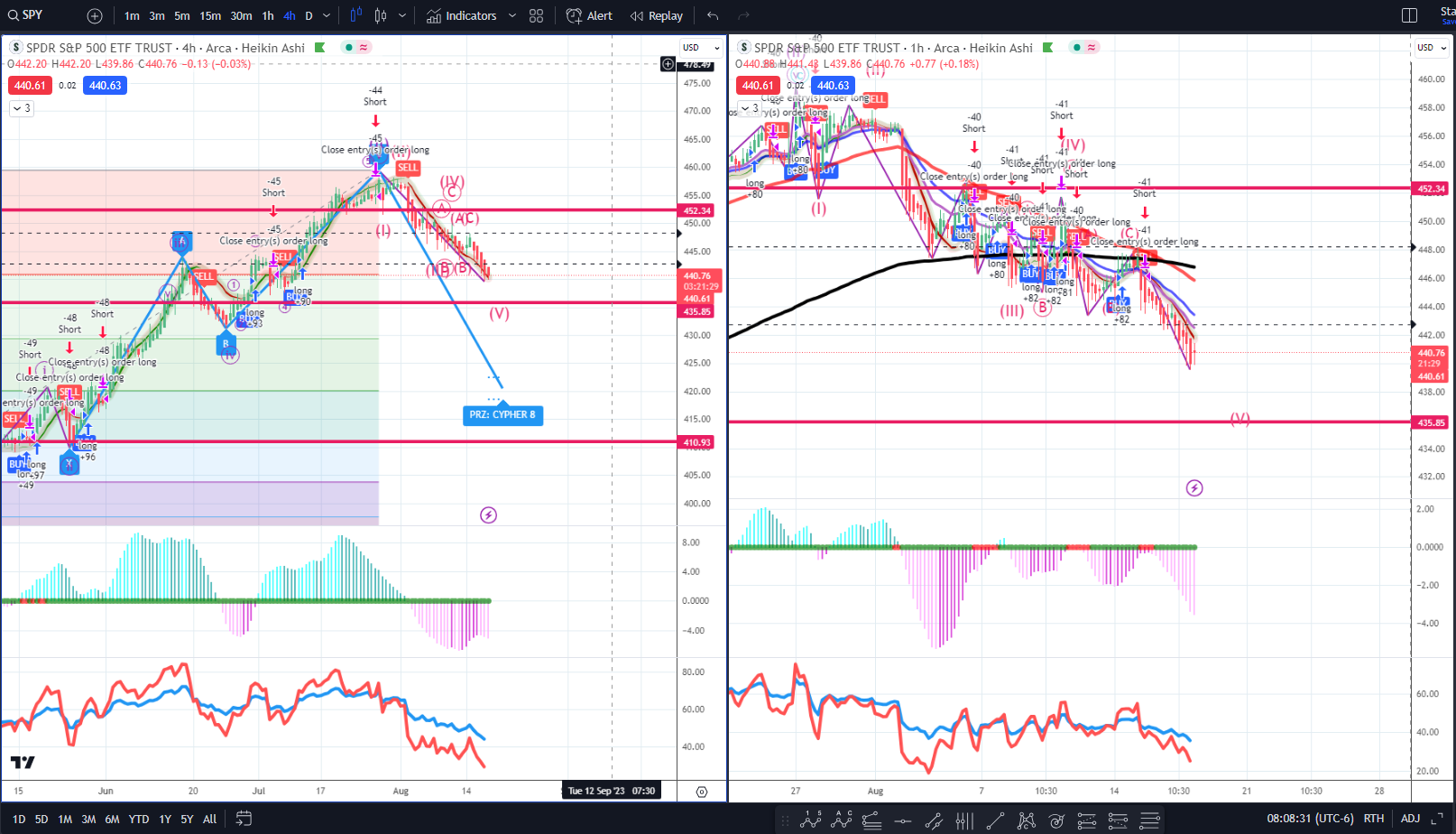Select the D daily timeframe
Image resolution: width=1456 pixels, height=834 pixels.
(309, 15)
